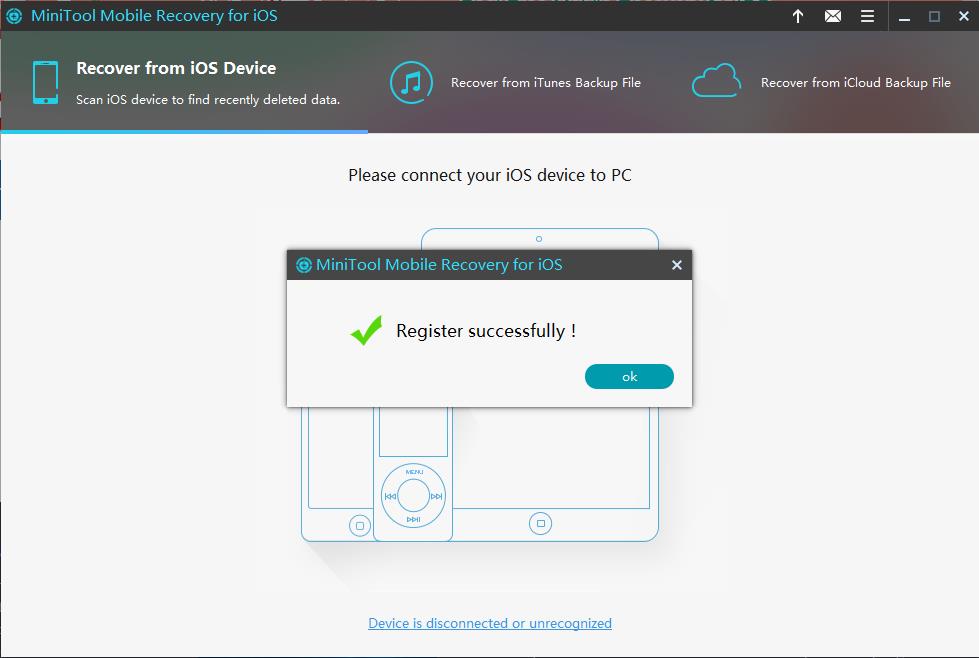979x658 pixels.
Task: Click 'Scan iOS device to find recently deleted data.' text
Action: (208, 99)
